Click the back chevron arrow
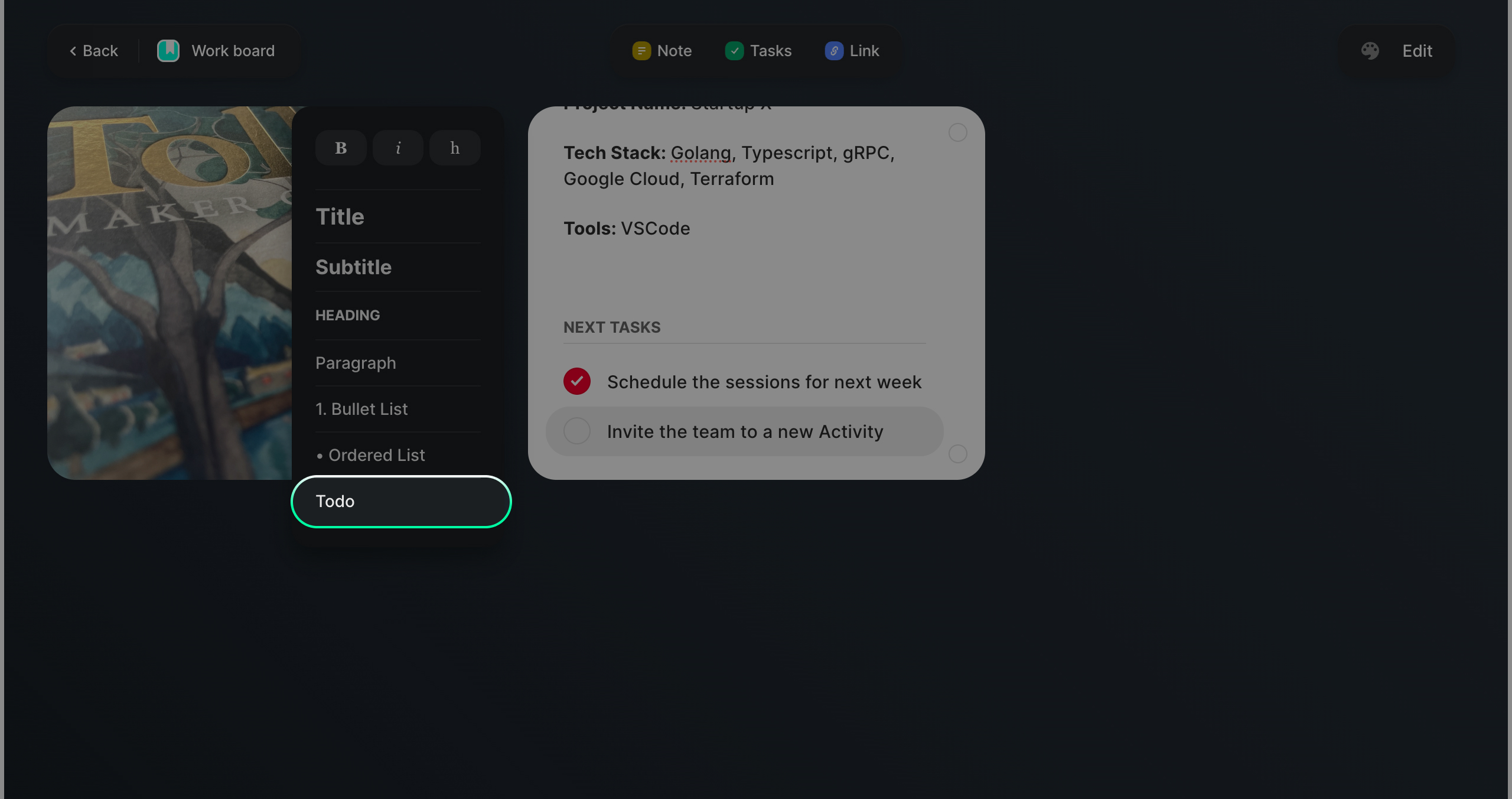The width and height of the screenshot is (1512, 799). tap(73, 51)
